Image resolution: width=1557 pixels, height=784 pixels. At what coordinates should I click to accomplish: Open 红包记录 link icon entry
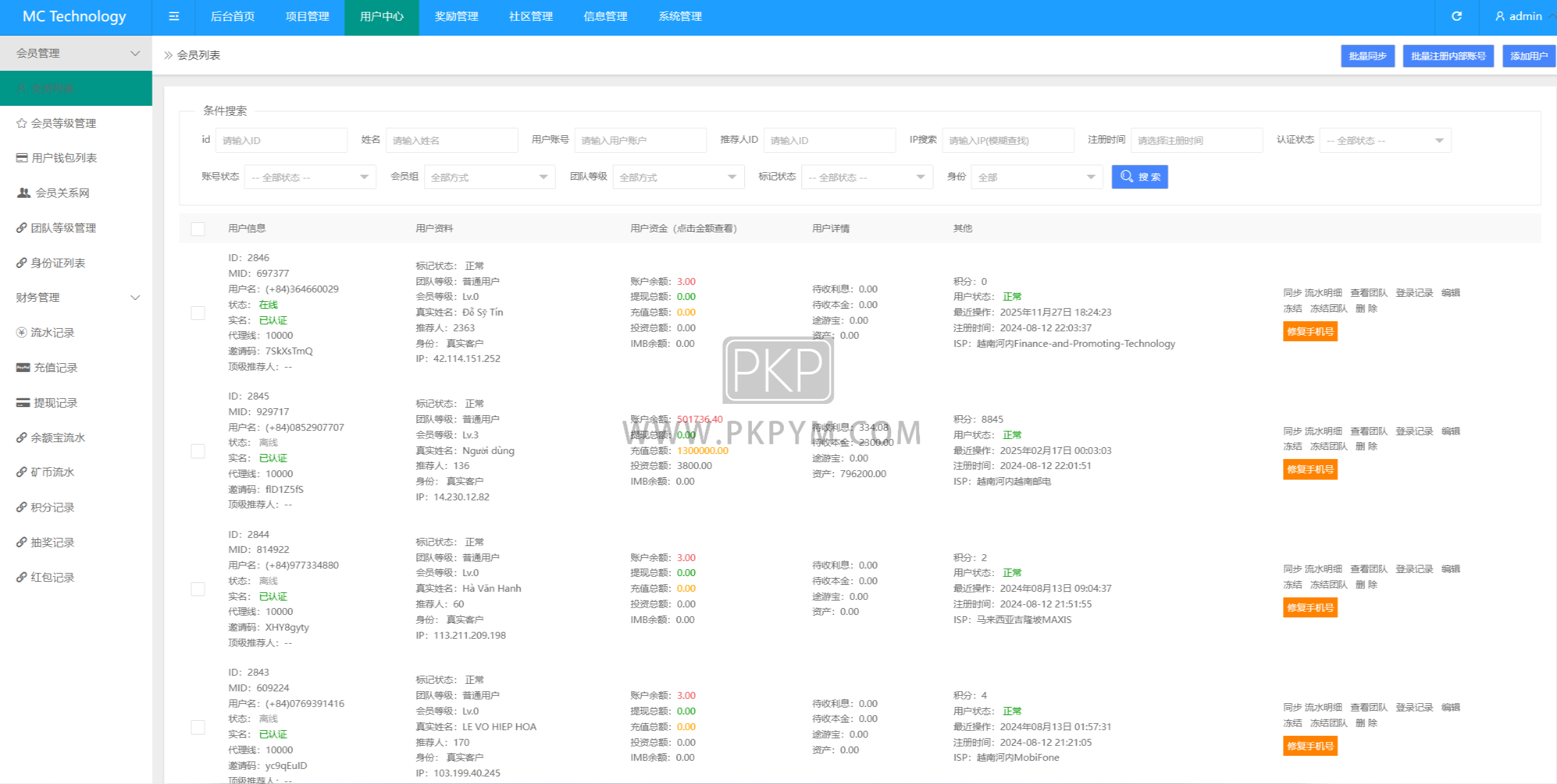tap(21, 577)
